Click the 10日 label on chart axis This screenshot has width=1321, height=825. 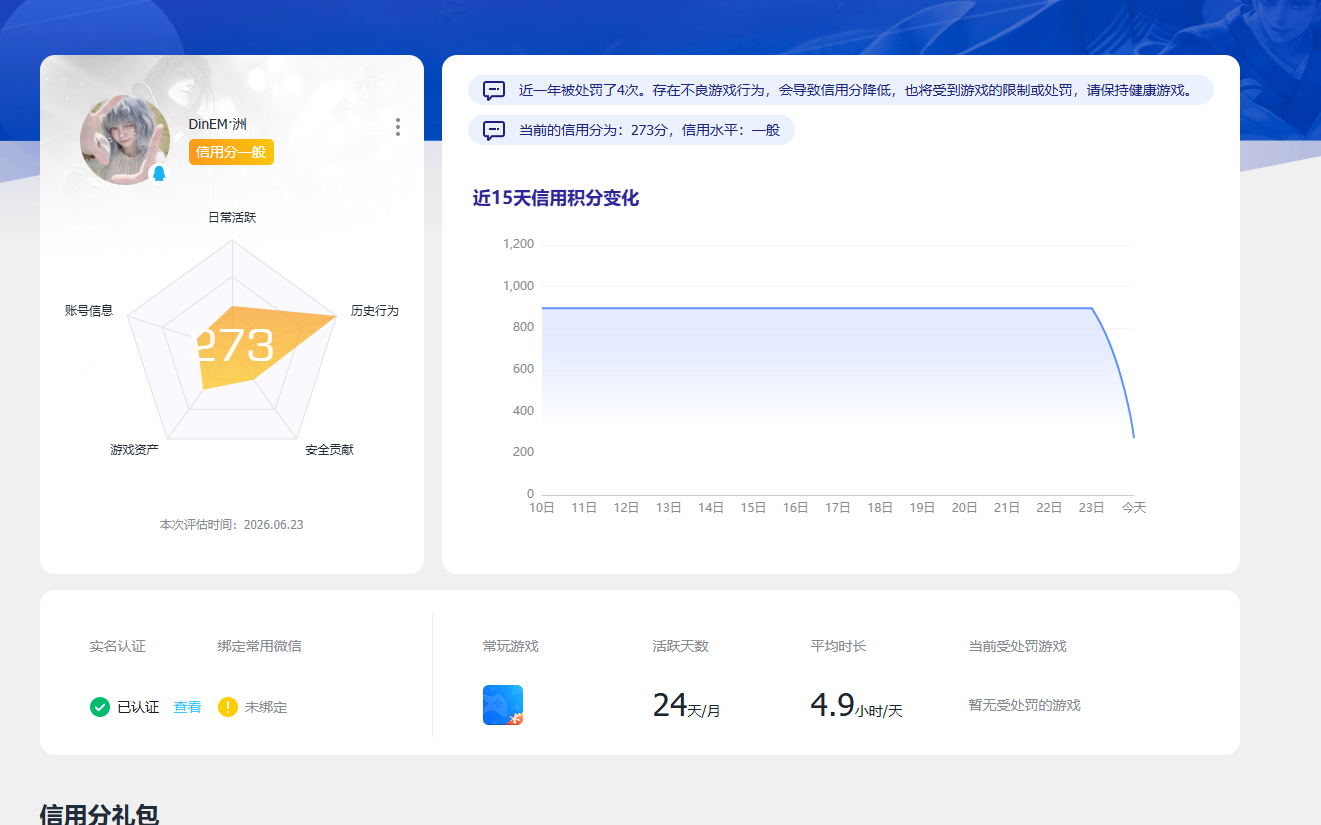(542, 508)
